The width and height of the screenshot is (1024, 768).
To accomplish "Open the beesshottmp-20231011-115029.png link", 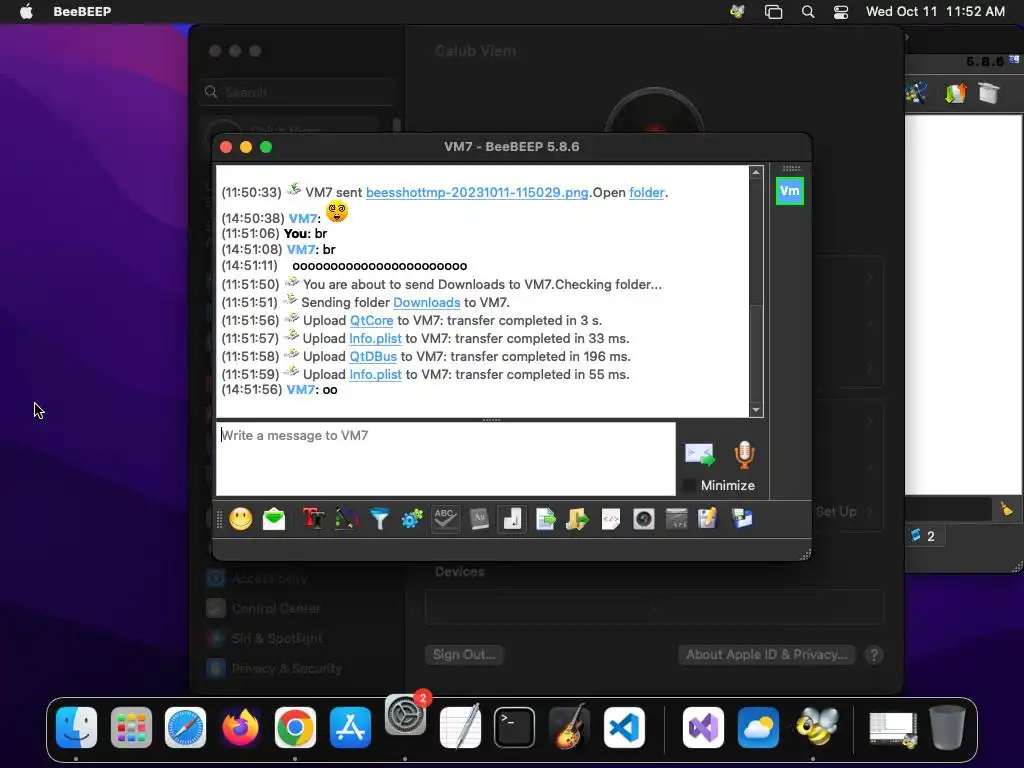I will pos(477,193).
